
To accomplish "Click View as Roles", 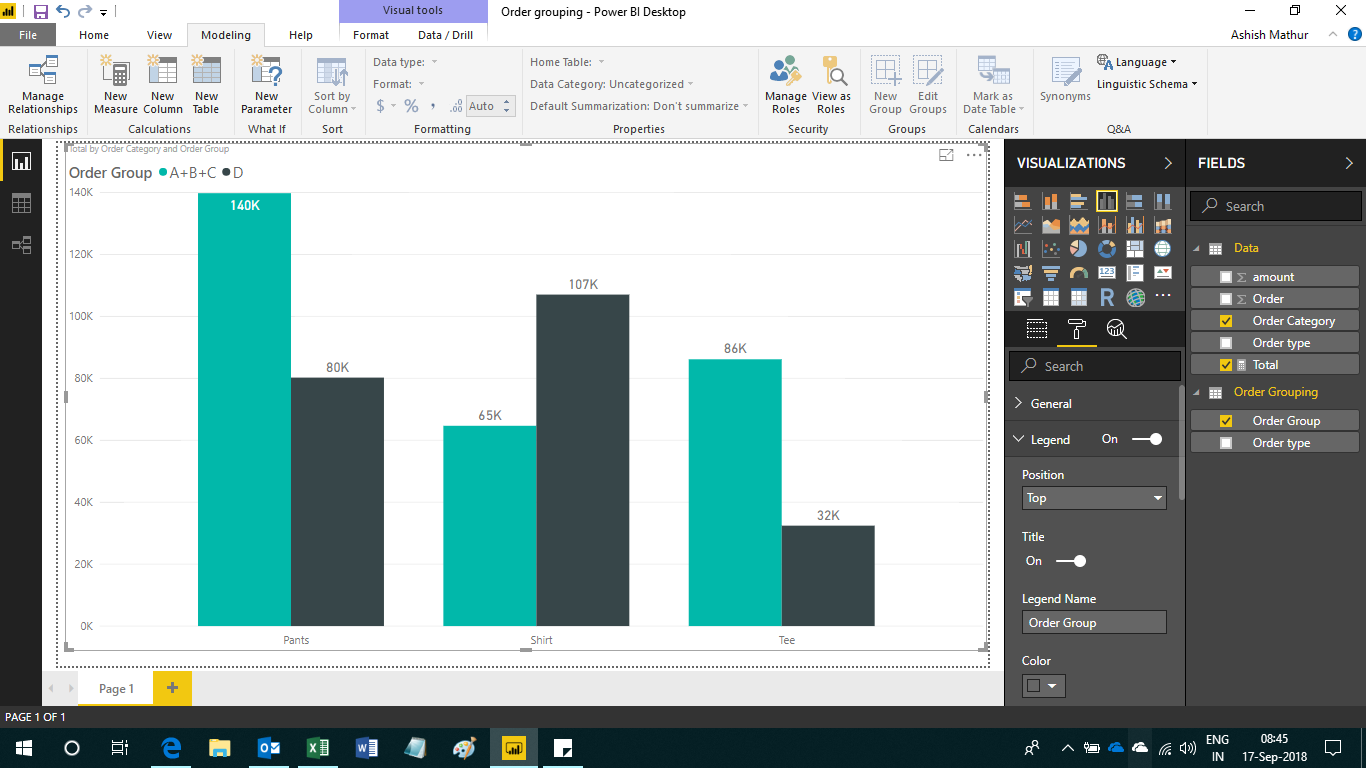I will point(831,86).
